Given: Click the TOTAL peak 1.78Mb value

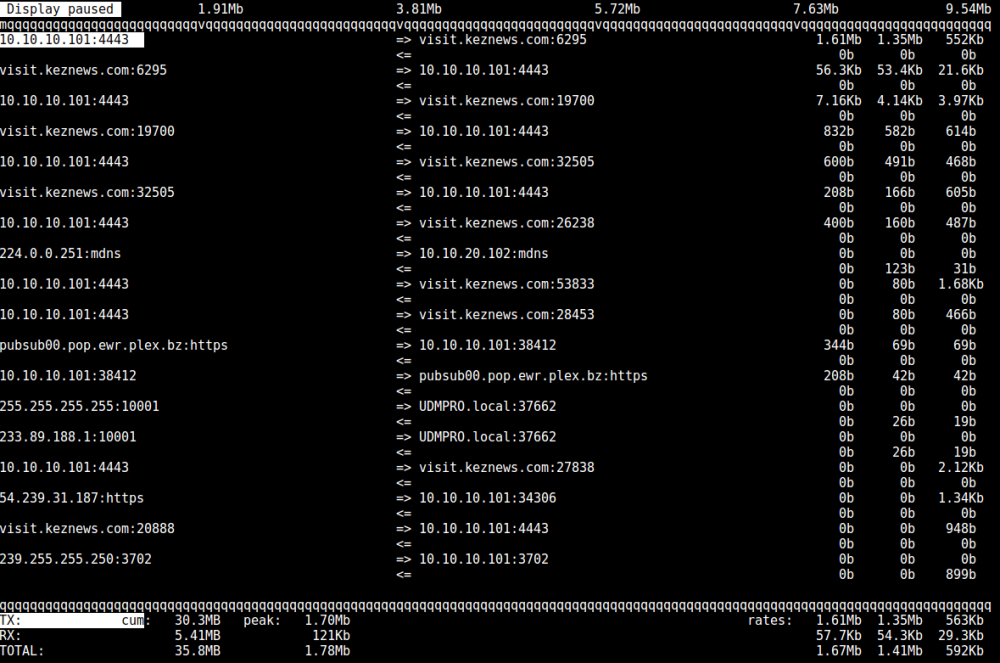Looking at the screenshot, I should [x=327, y=652].
